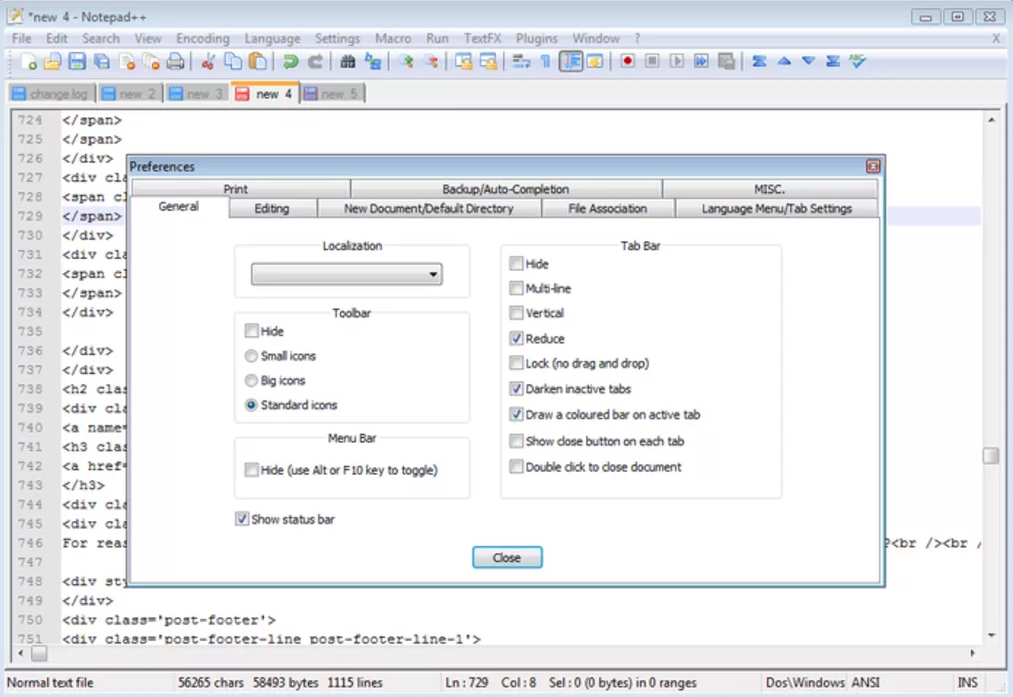The width and height of the screenshot is (1013, 697).
Task: Switch to the new 5 document tab
Action: (x=331, y=94)
